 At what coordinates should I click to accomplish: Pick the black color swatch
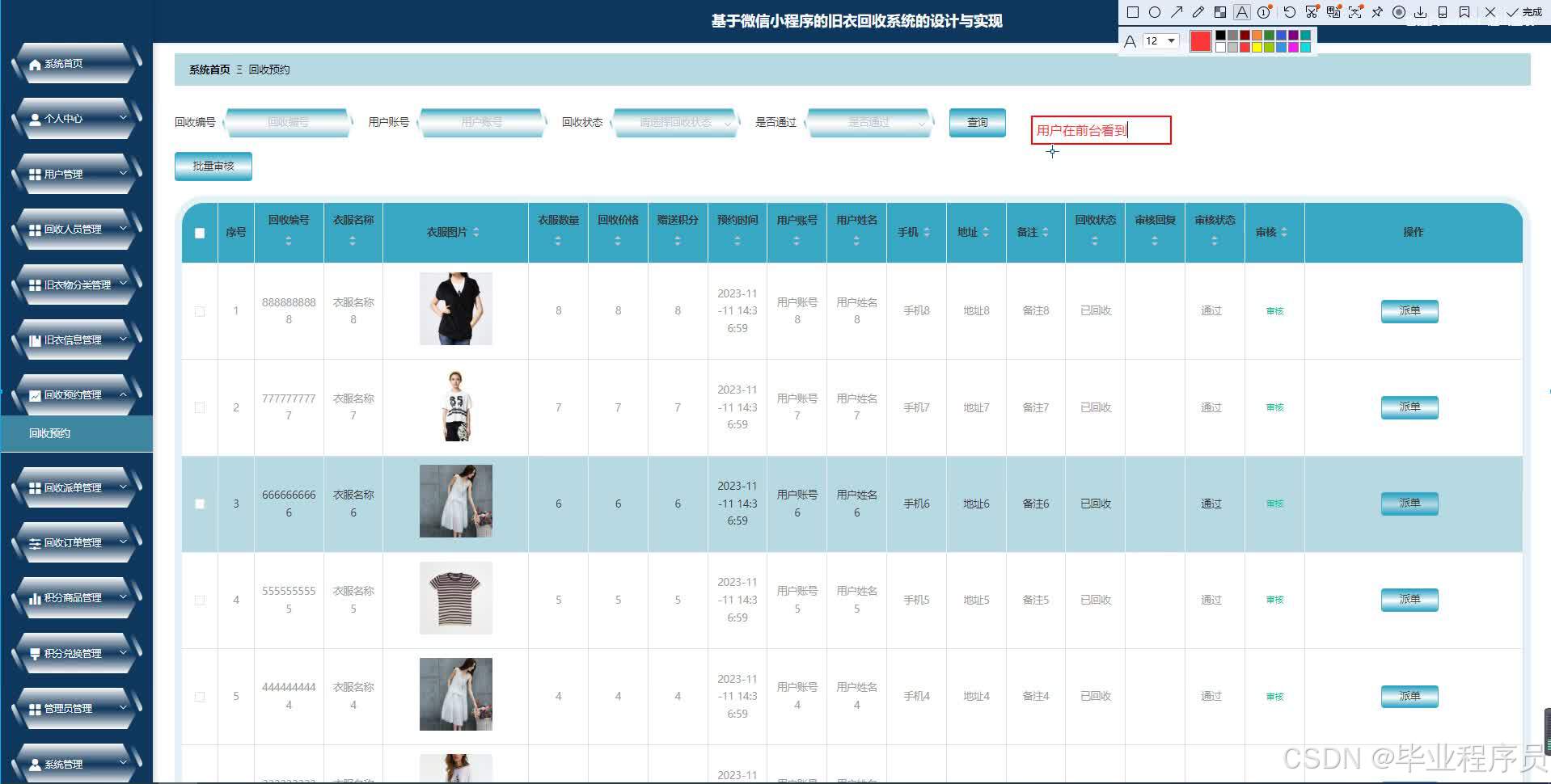[x=1220, y=36]
